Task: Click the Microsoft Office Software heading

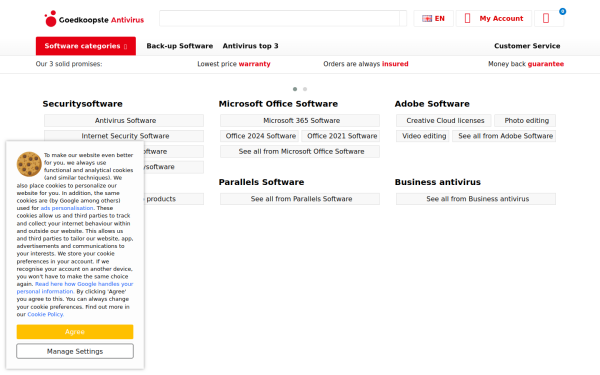Action: 278,104
